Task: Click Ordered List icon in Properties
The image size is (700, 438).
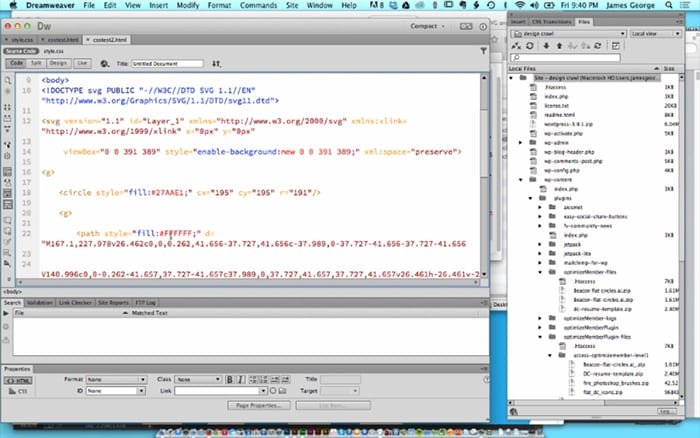Action: (x=264, y=380)
